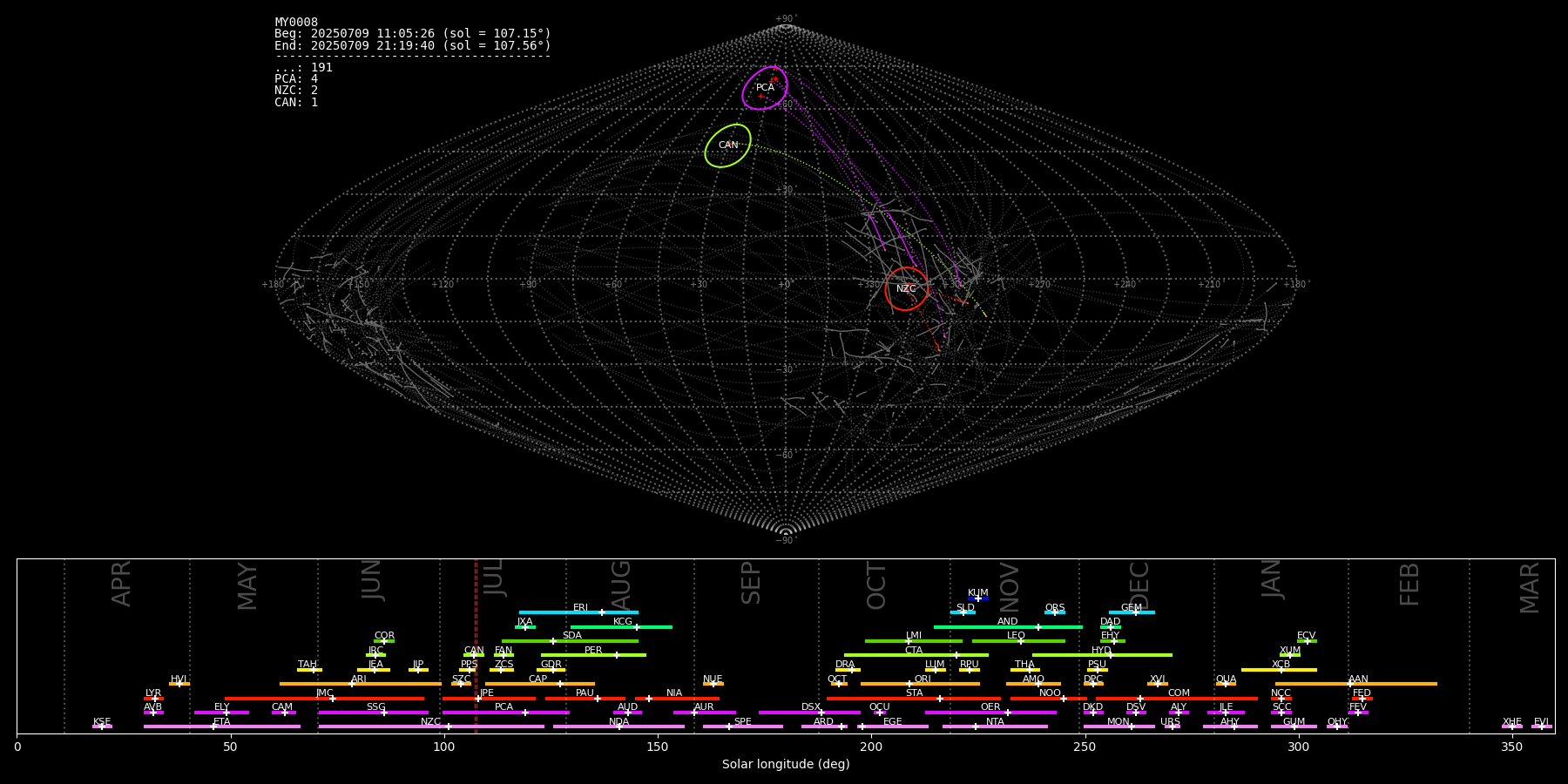This screenshot has height=784, width=1568.
Task: Click the MAR month label
Action: tap(1530, 587)
